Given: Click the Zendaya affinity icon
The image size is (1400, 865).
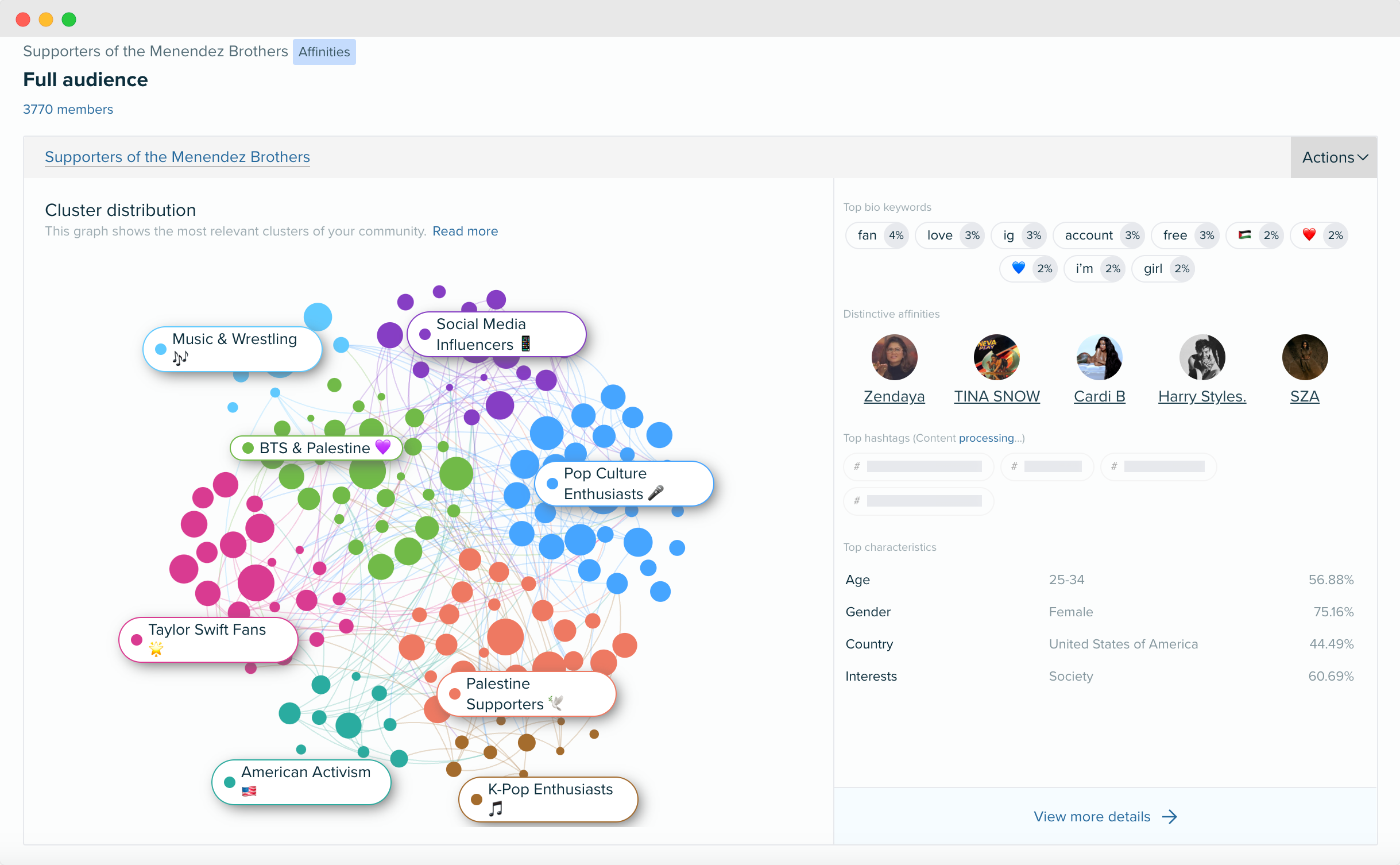Looking at the screenshot, I should (893, 357).
